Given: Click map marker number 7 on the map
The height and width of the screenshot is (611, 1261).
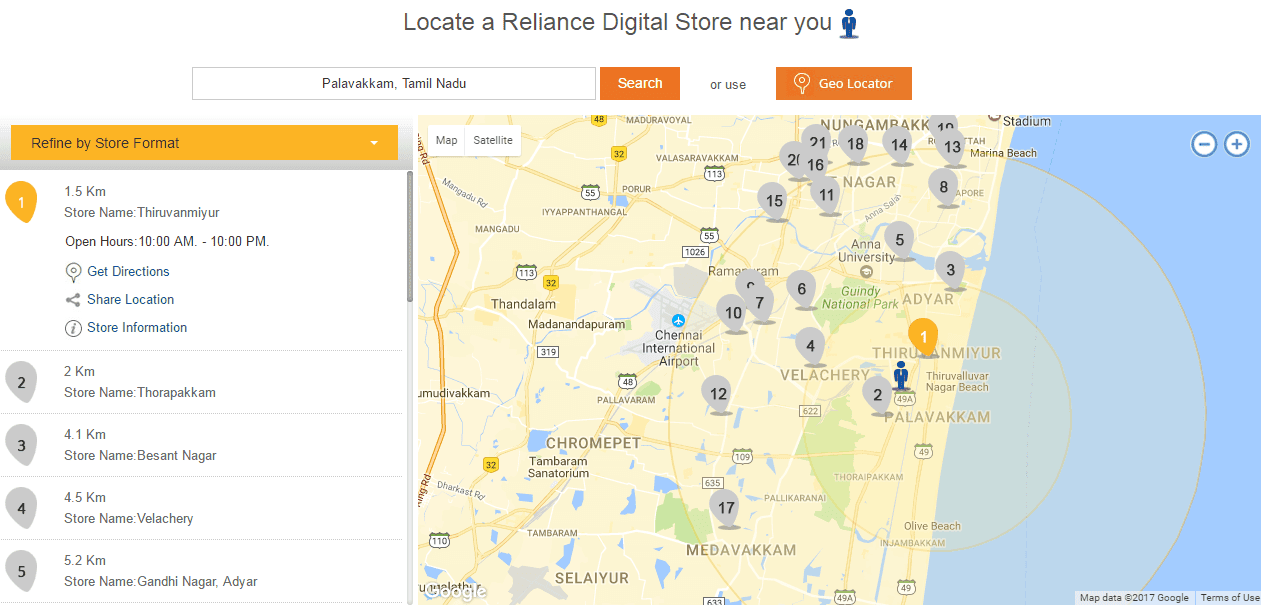Looking at the screenshot, I should tap(760, 302).
